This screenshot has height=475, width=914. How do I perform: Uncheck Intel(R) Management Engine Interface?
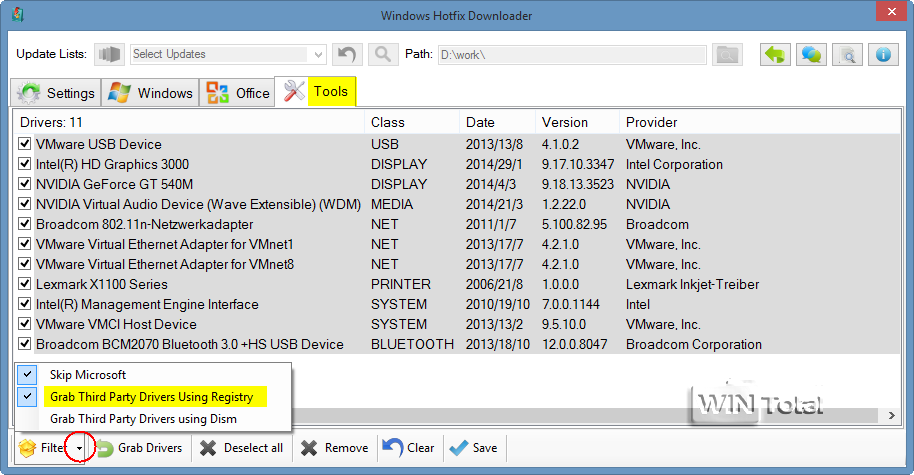tap(24, 304)
